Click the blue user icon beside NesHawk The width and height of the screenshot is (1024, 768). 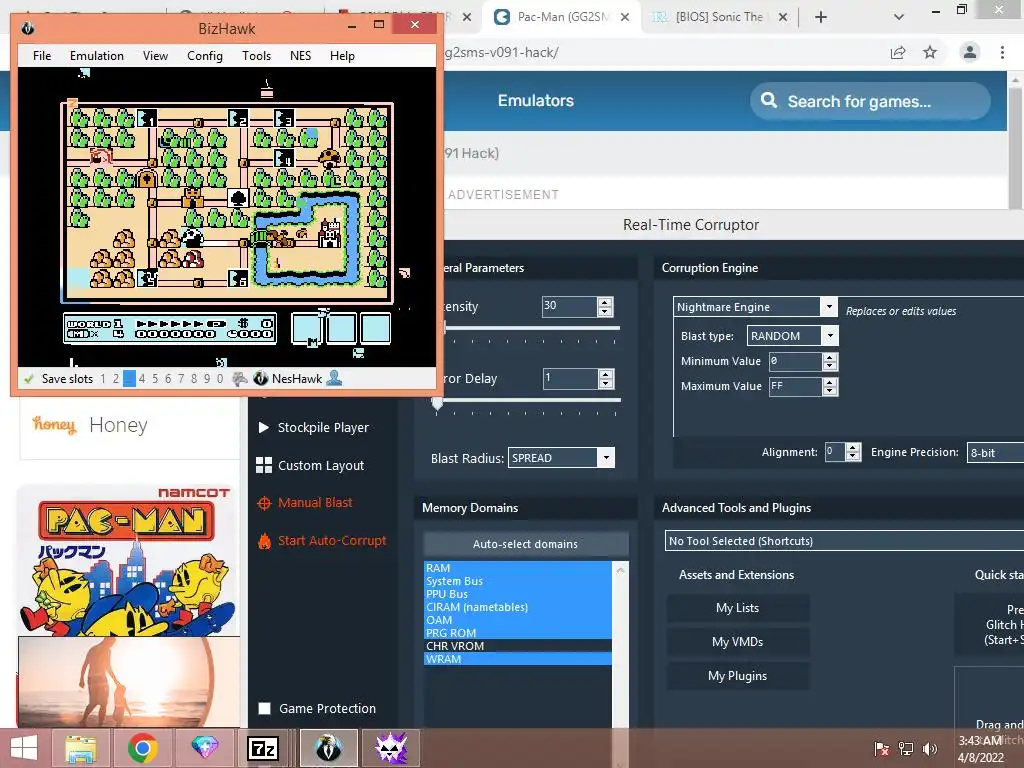click(x=334, y=377)
